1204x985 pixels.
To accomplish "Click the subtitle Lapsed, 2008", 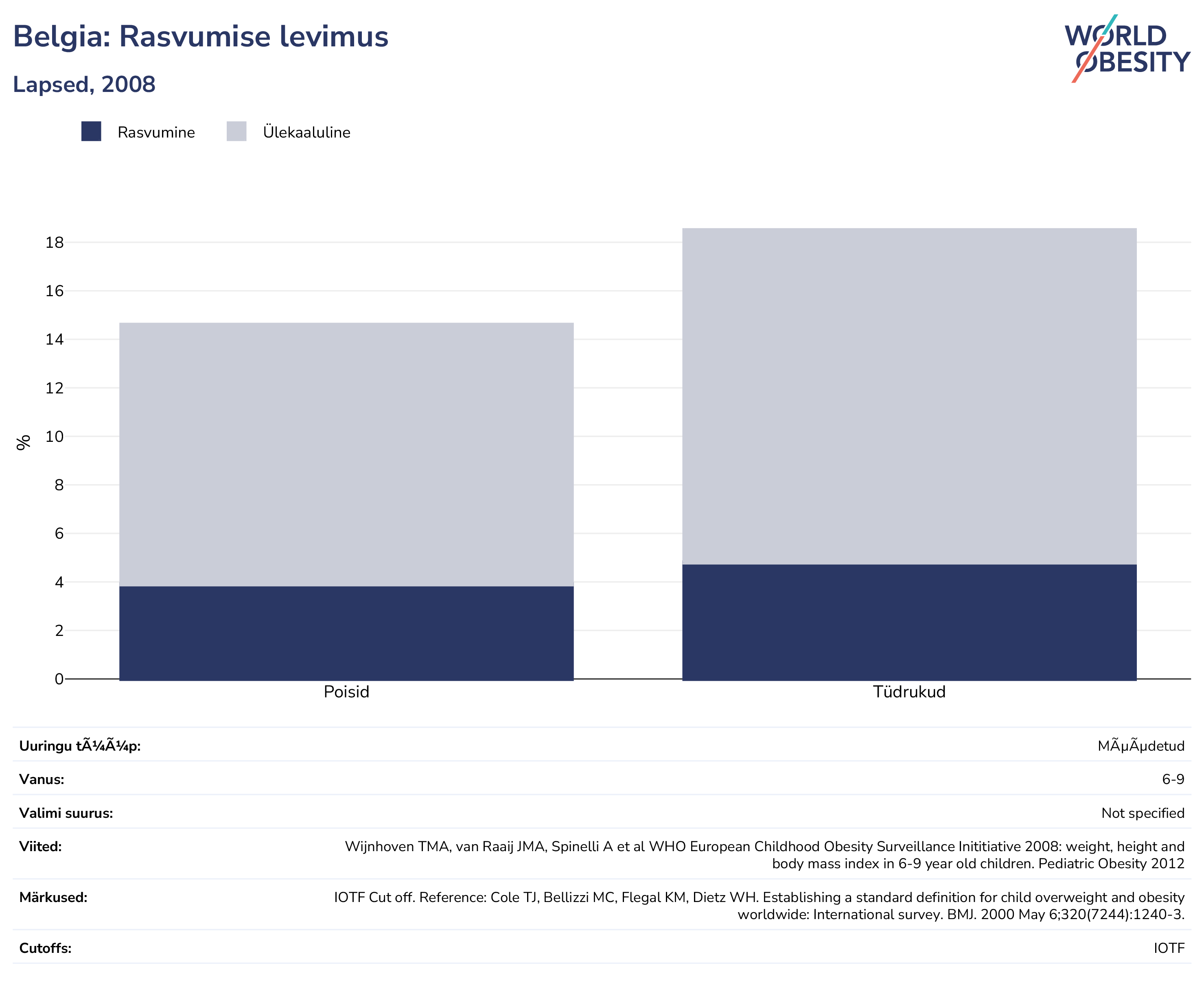I will click(84, 85).
